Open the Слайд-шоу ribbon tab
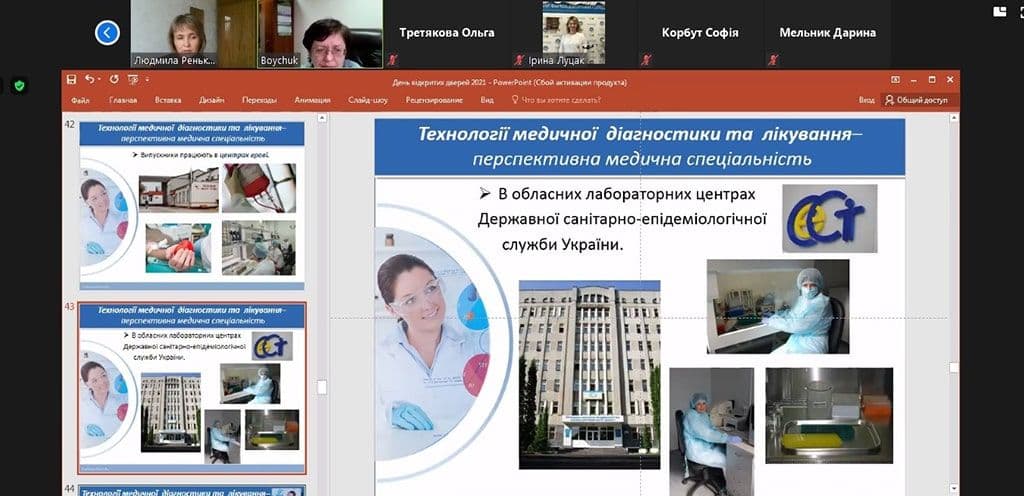 coord(368,101)
